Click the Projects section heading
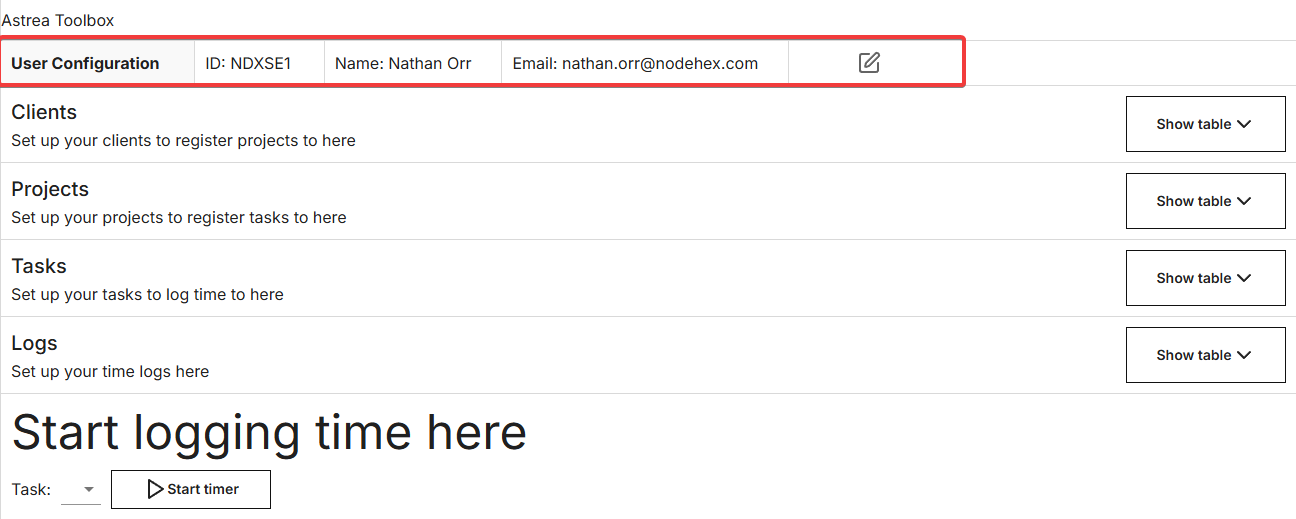Screen dimensions: 1296x519 pyautogui.click(x=50, y=189)
